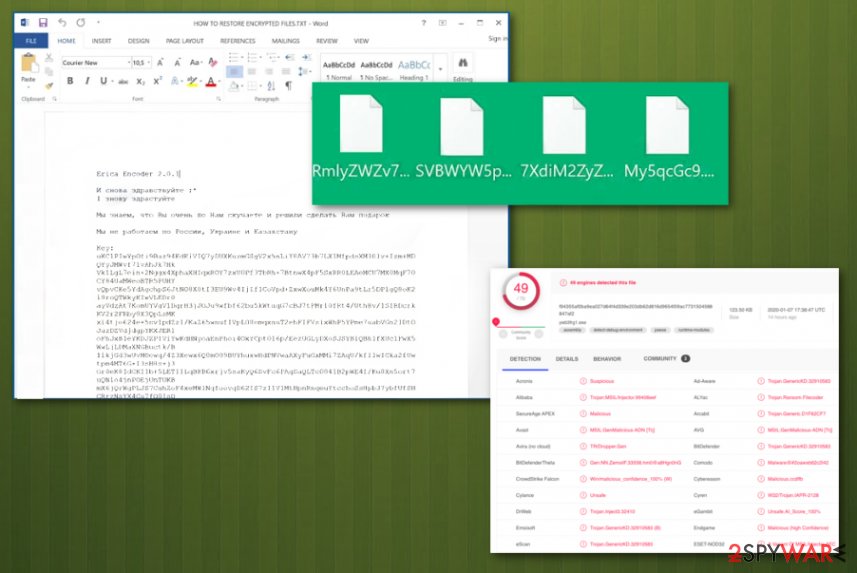
Task: Apply strikethrough to text
Action: [x=123, y=81]
